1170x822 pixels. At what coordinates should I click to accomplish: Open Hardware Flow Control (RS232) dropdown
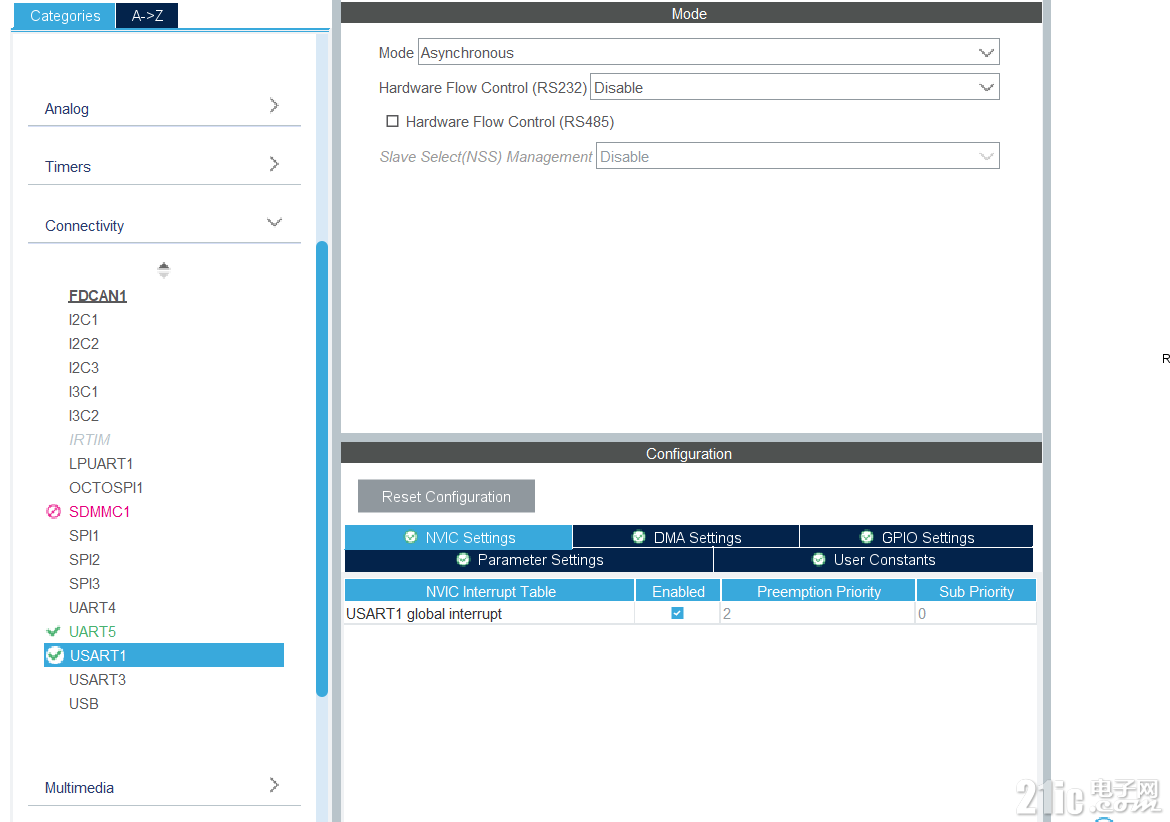click(x=795, y=87)
